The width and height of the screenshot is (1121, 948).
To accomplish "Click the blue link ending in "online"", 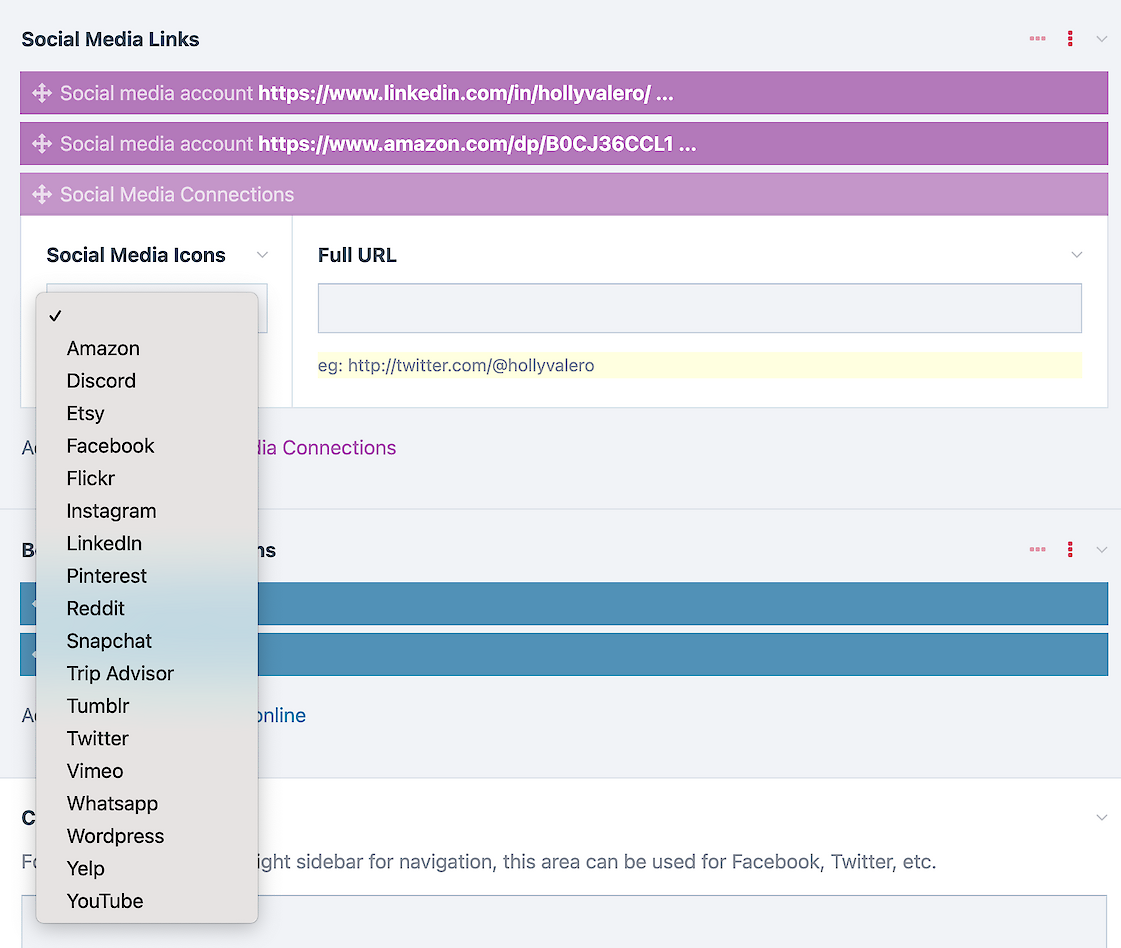I will tap(282, 716).
